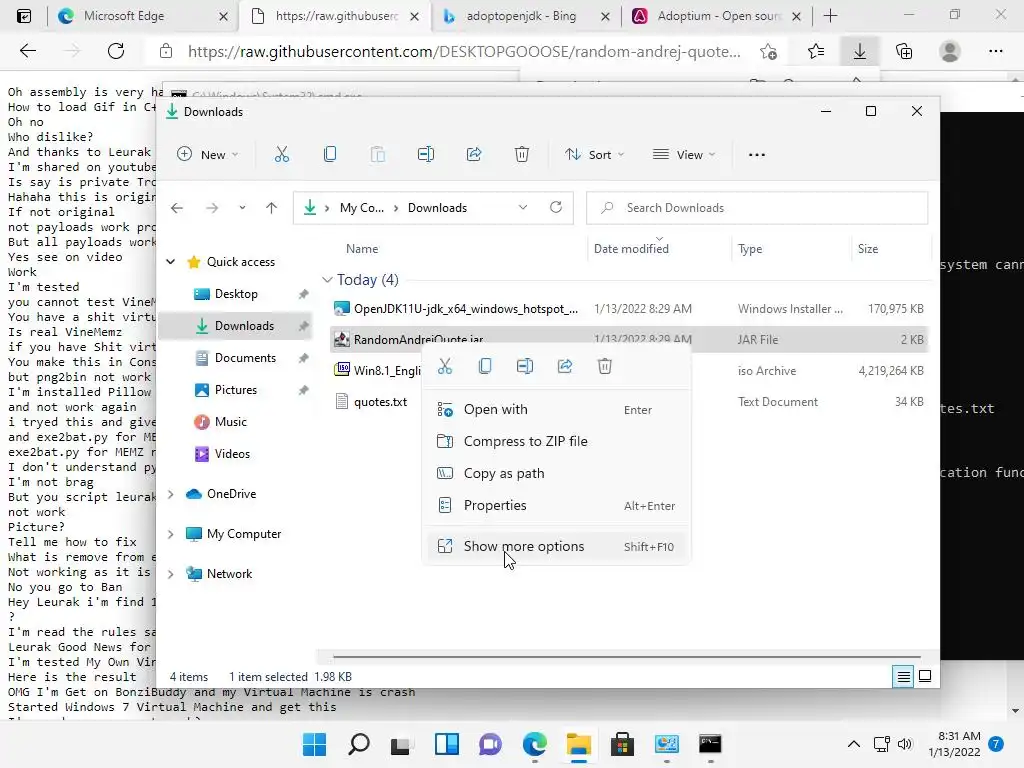Click the Search Downloads field
The height and width of the screenshot is (768, 1024).
(x=757, y=208)
